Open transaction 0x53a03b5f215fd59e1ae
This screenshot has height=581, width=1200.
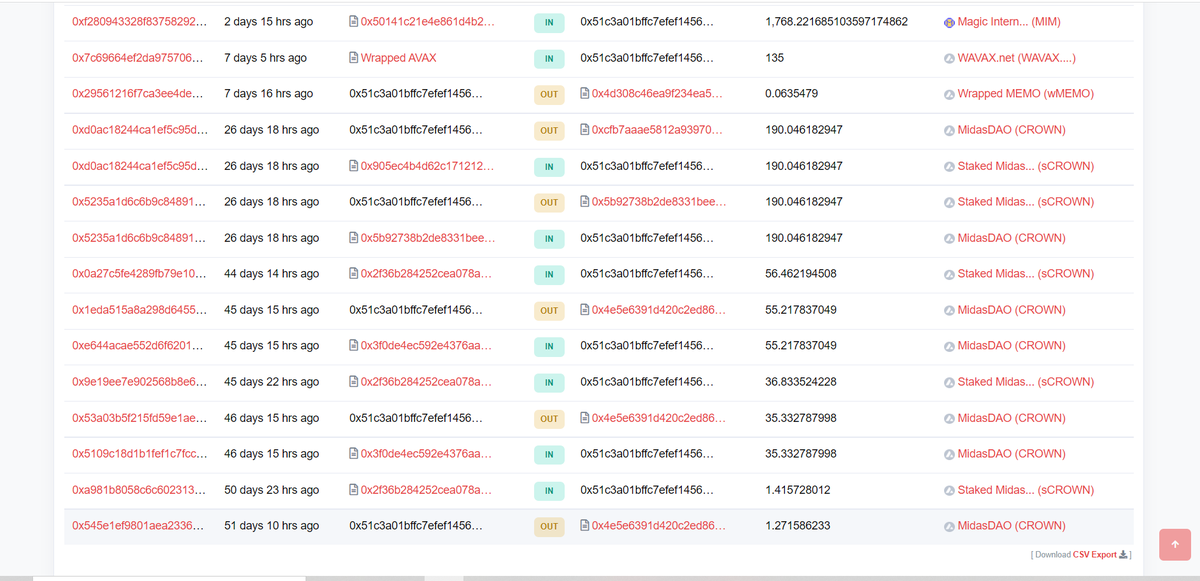pos(140,418)
